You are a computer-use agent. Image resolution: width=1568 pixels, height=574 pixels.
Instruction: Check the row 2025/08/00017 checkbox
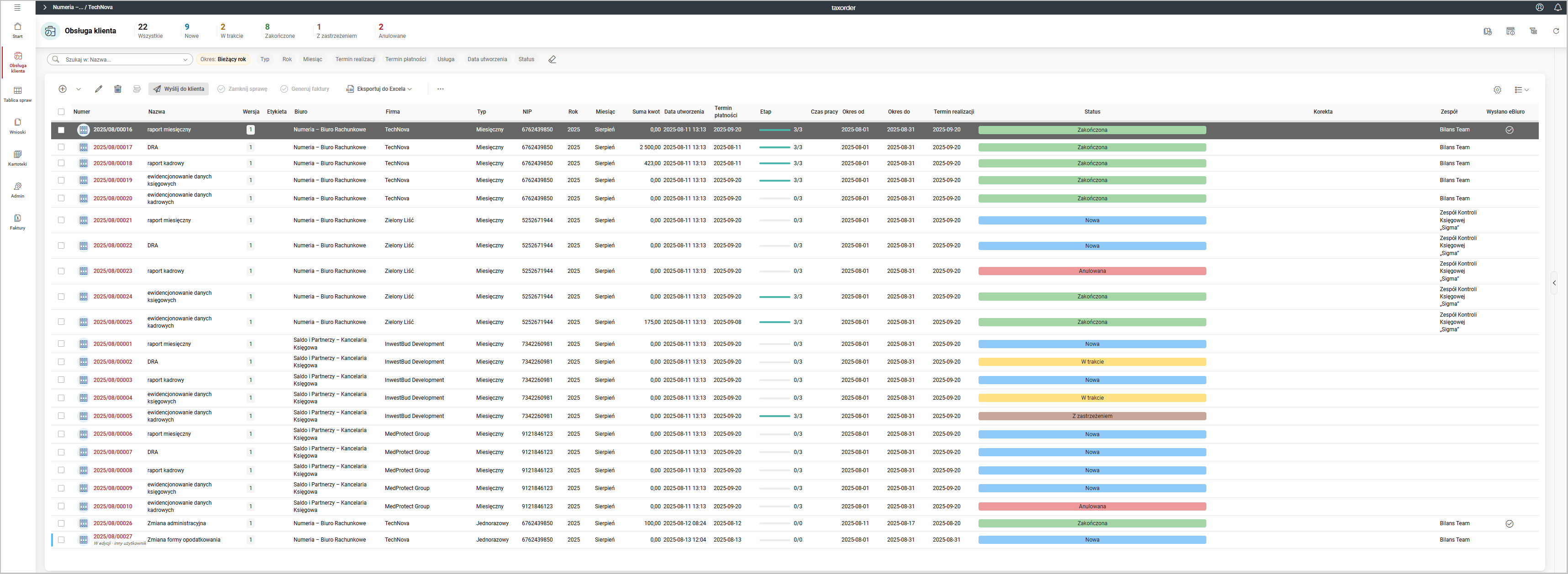tap(61, 147)
